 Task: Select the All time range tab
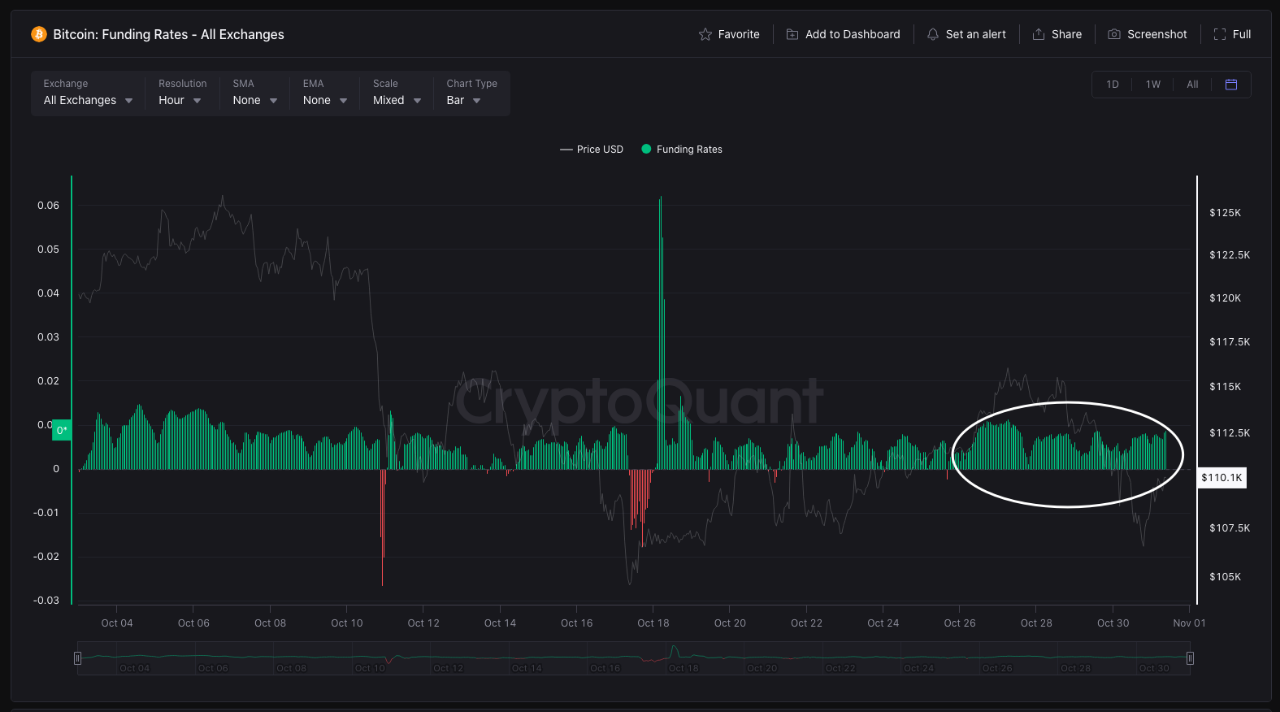(1192, 84)
